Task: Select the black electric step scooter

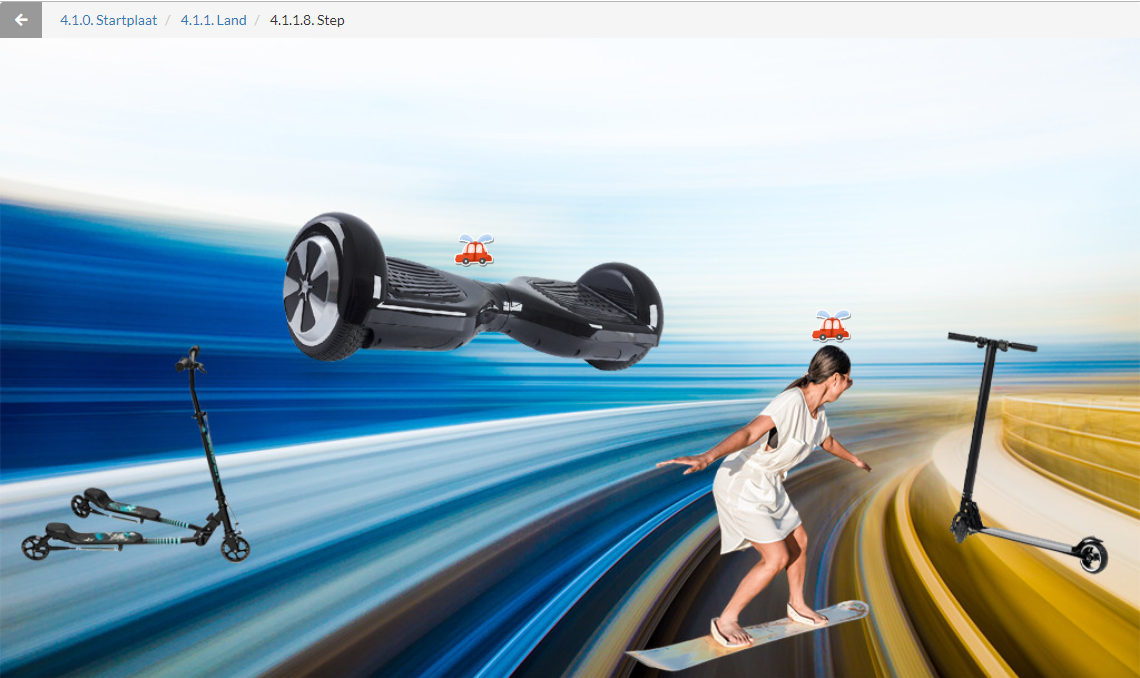Action: coord(1027,452)
